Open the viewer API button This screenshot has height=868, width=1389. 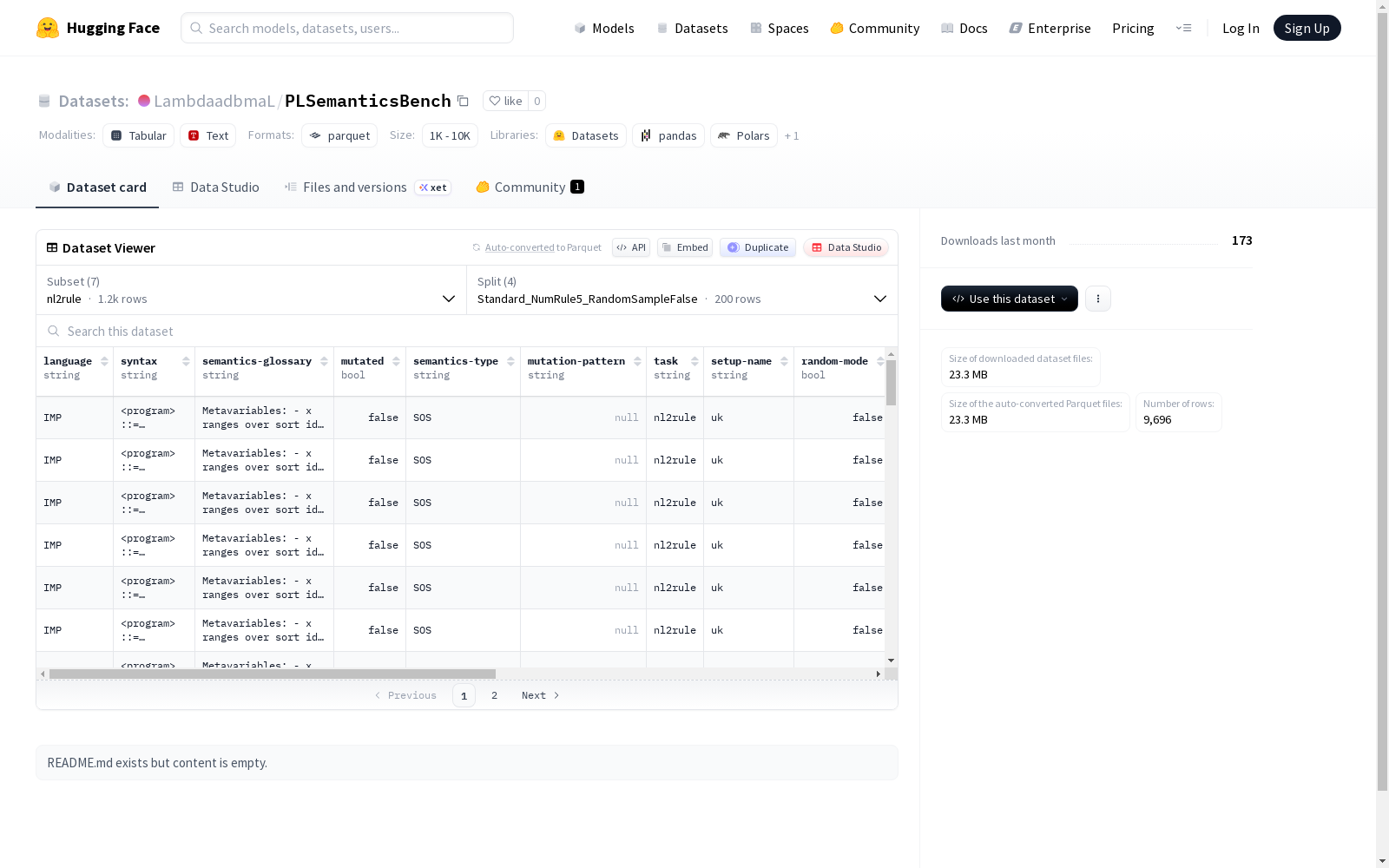(631, 247)
